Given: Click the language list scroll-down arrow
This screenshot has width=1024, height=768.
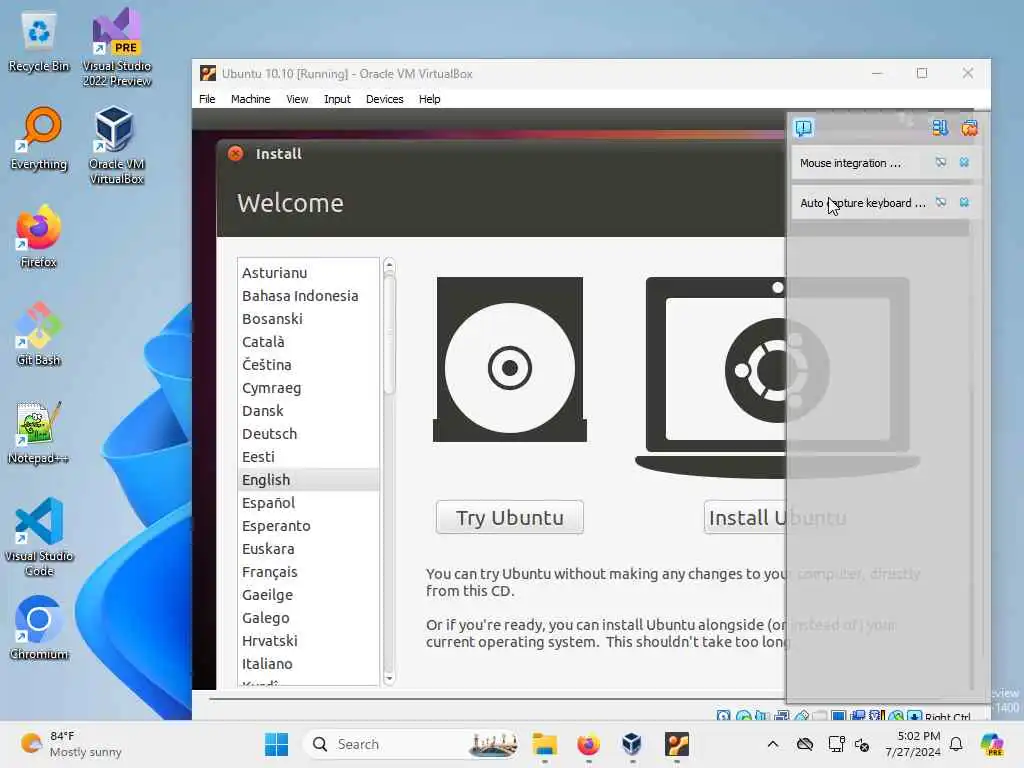Looking at the screenshot, I should (389, 679).
